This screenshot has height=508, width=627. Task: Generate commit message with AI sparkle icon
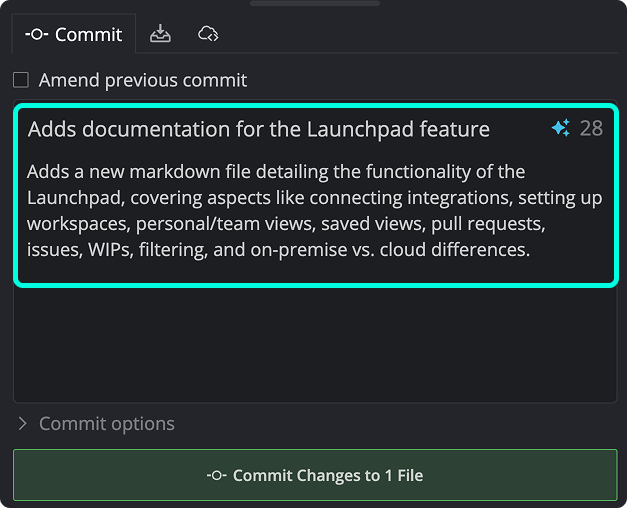(x=561, y=128)
